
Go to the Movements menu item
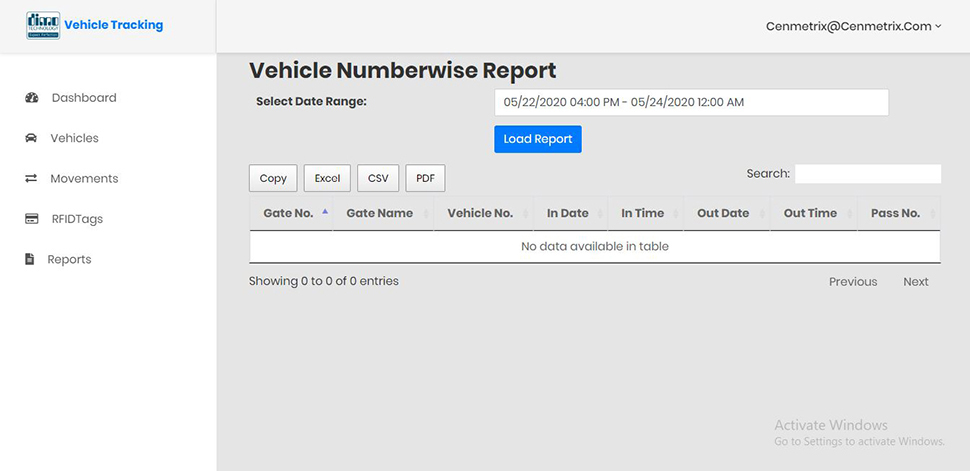84,178
